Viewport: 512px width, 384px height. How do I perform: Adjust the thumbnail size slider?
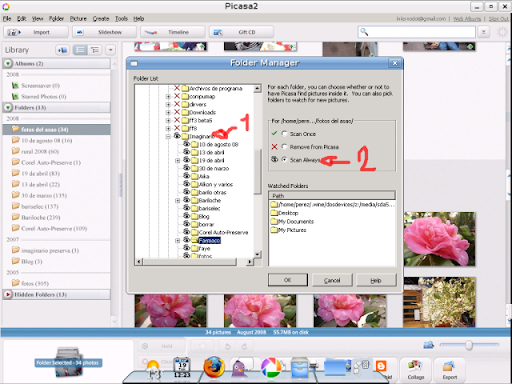[469, 345]
